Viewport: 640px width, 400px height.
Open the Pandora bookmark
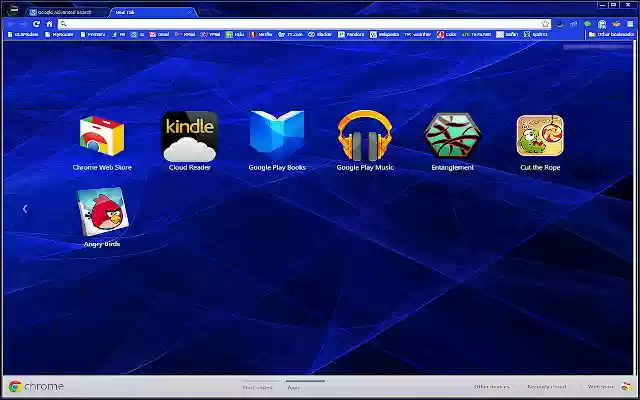pyautogui.click(x=351, y=35)
